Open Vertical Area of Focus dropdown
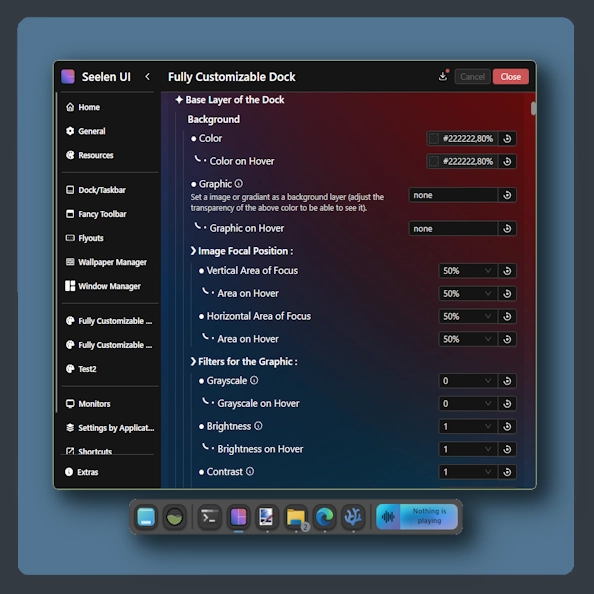 tap(468, 271)
